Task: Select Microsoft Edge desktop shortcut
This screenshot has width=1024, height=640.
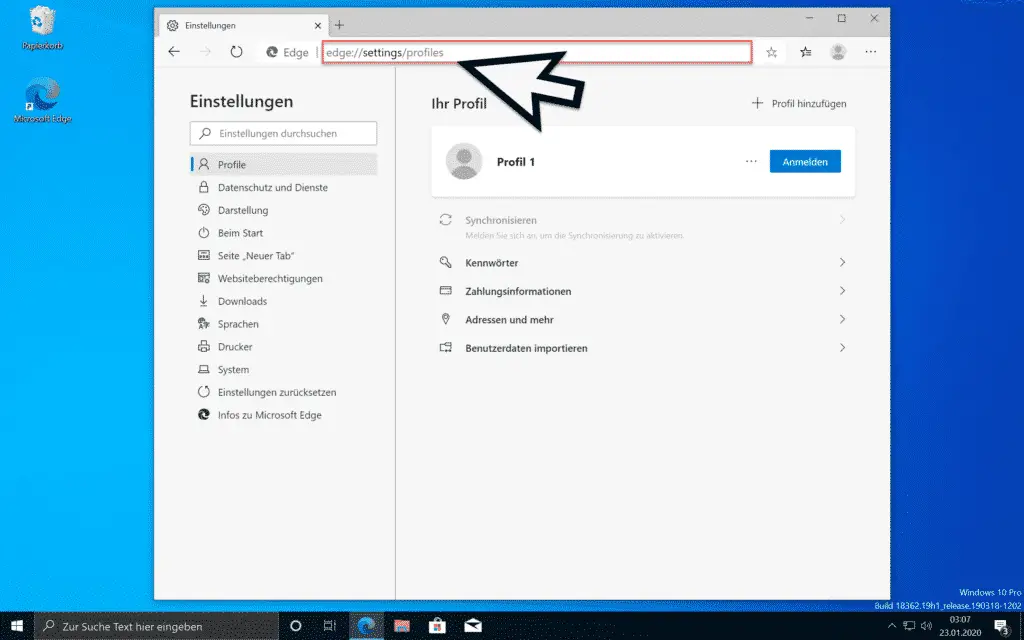Action: (x=42, y=100)
